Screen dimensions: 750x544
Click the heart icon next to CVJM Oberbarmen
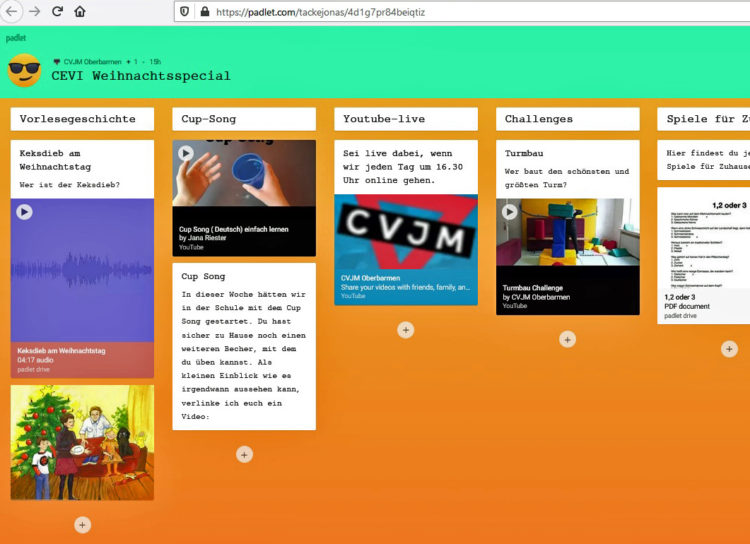click(x=57, y=62)
